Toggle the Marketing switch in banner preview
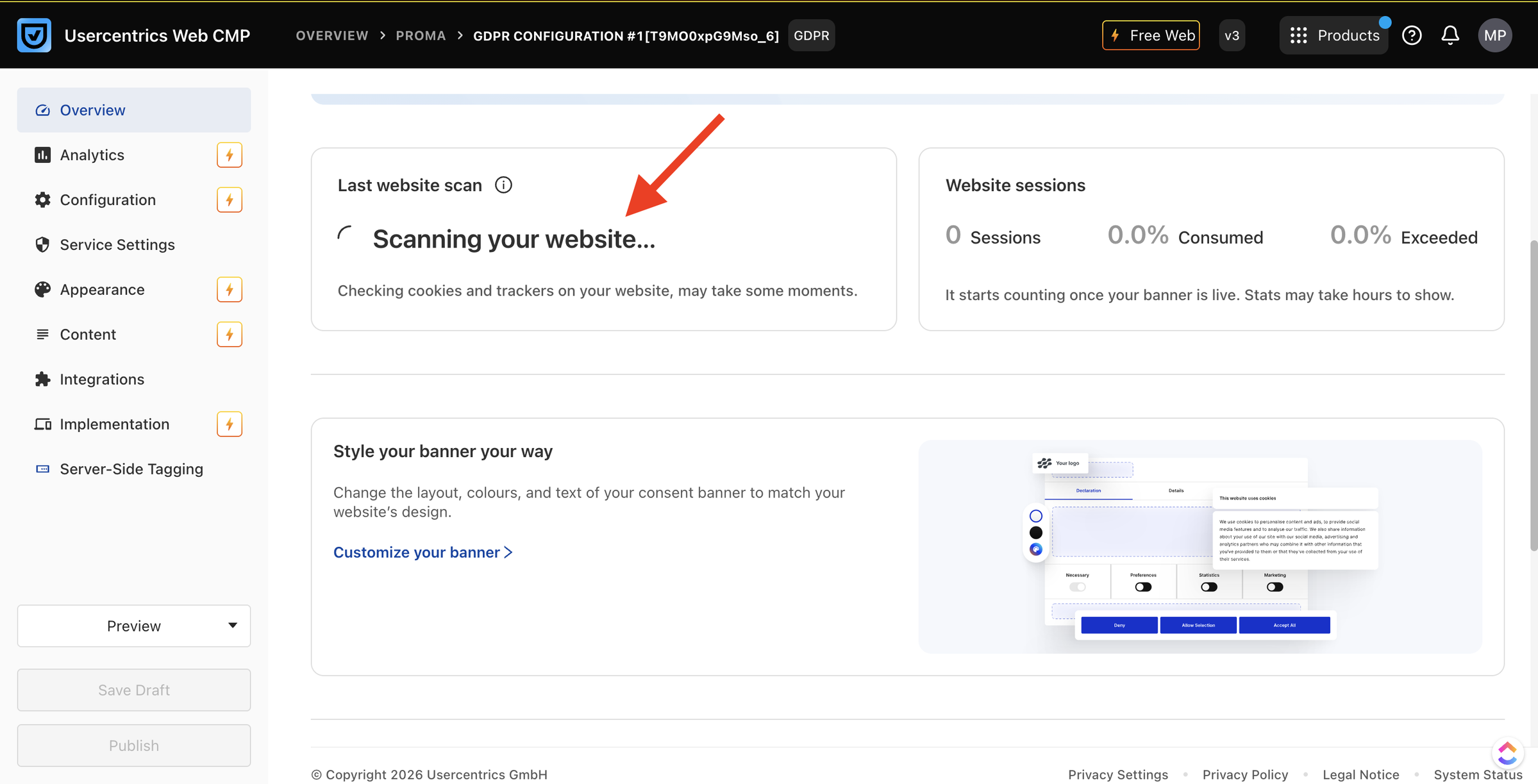1538x784 pixels. coord(1275,587)
